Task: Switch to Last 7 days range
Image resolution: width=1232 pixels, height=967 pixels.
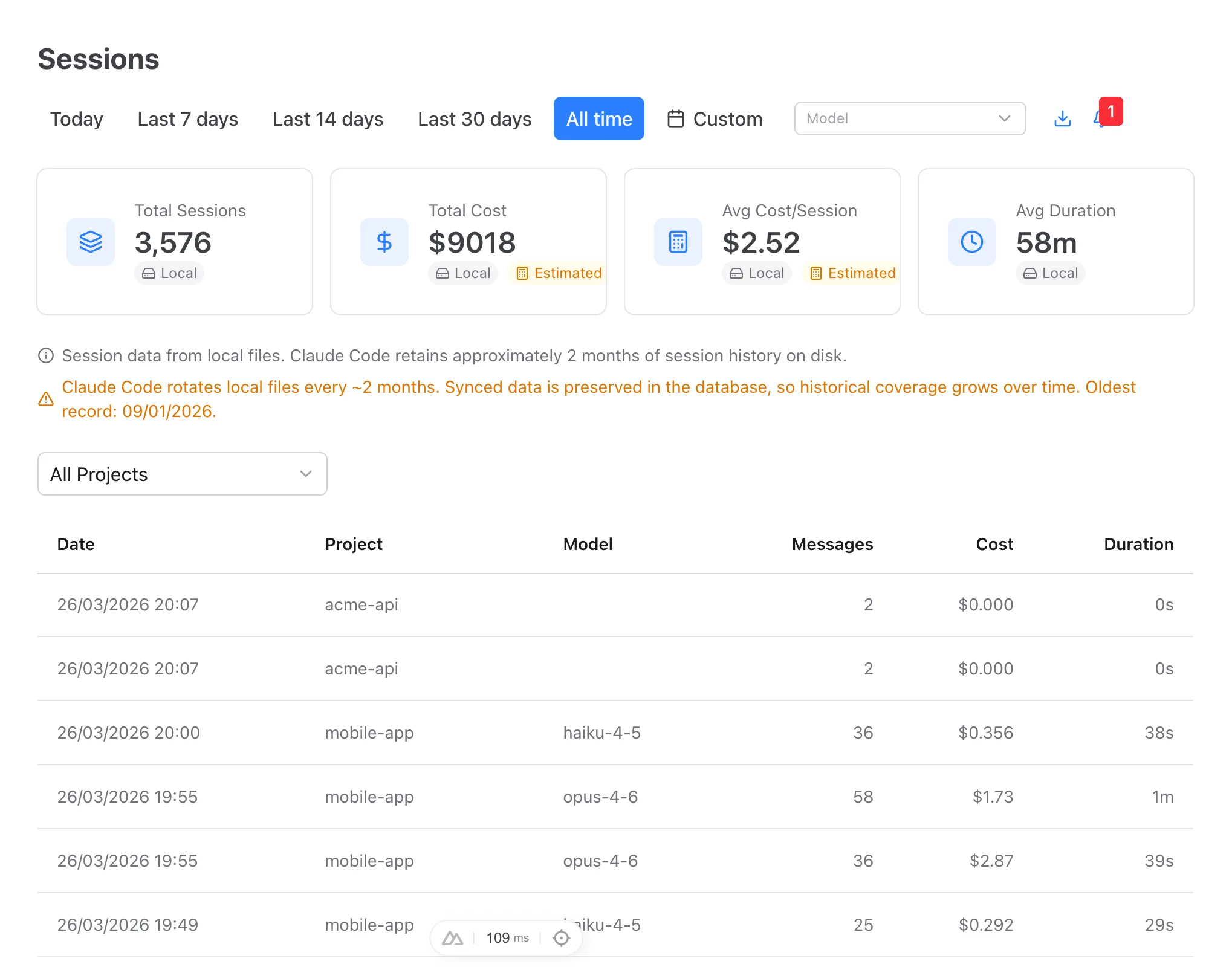Action: pos(188,118)
